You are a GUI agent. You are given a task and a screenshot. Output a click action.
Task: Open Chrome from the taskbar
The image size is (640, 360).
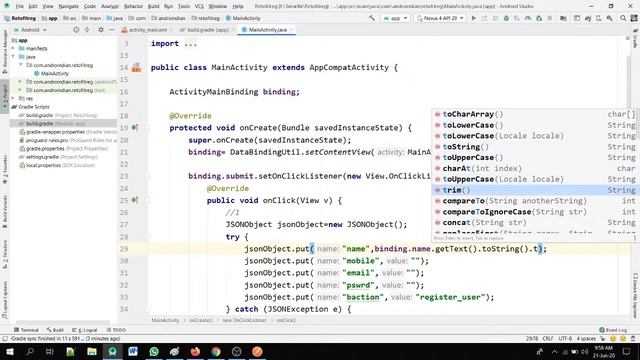coord(216,351)
